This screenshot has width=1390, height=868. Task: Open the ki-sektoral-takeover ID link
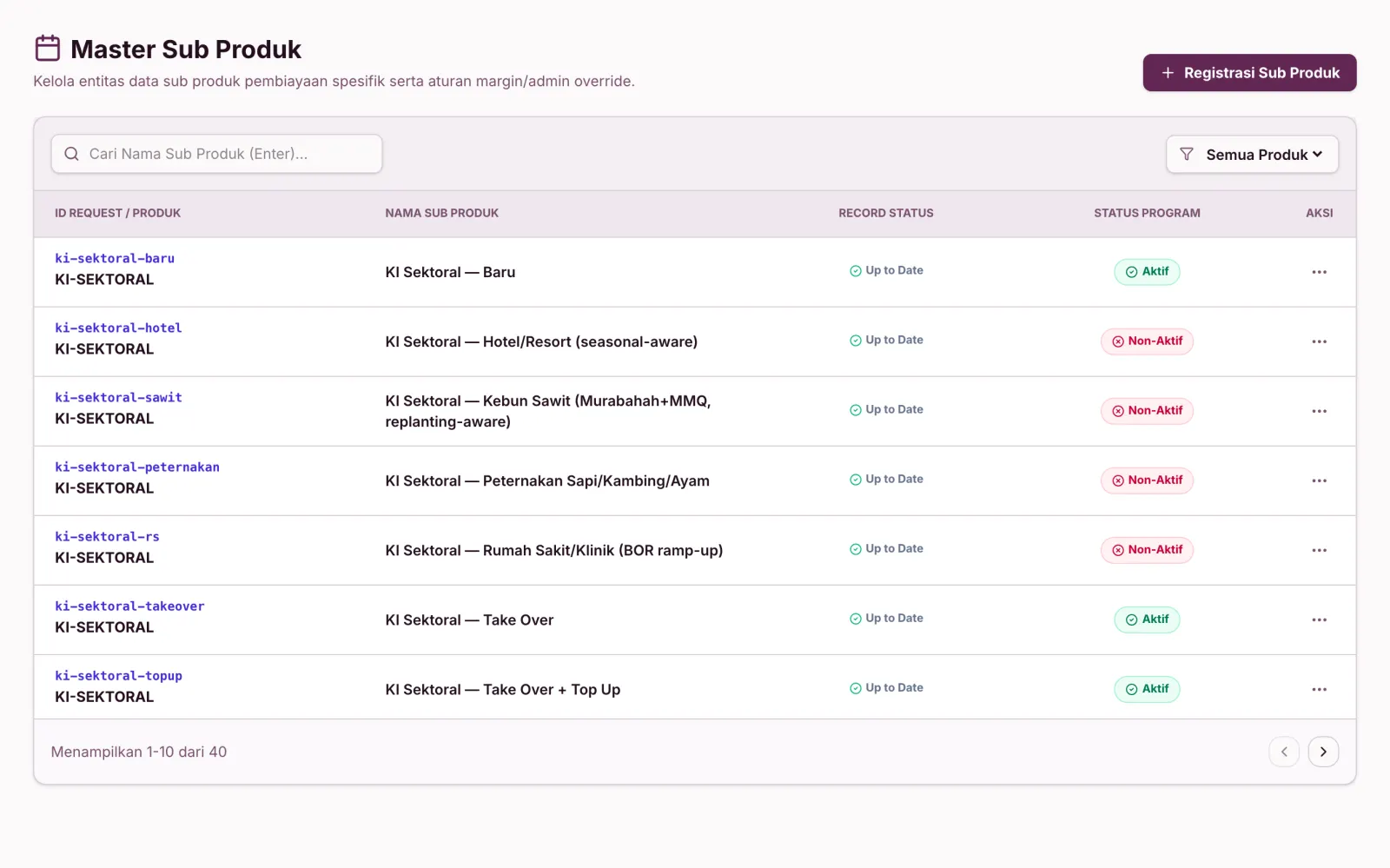coord(129,606)
